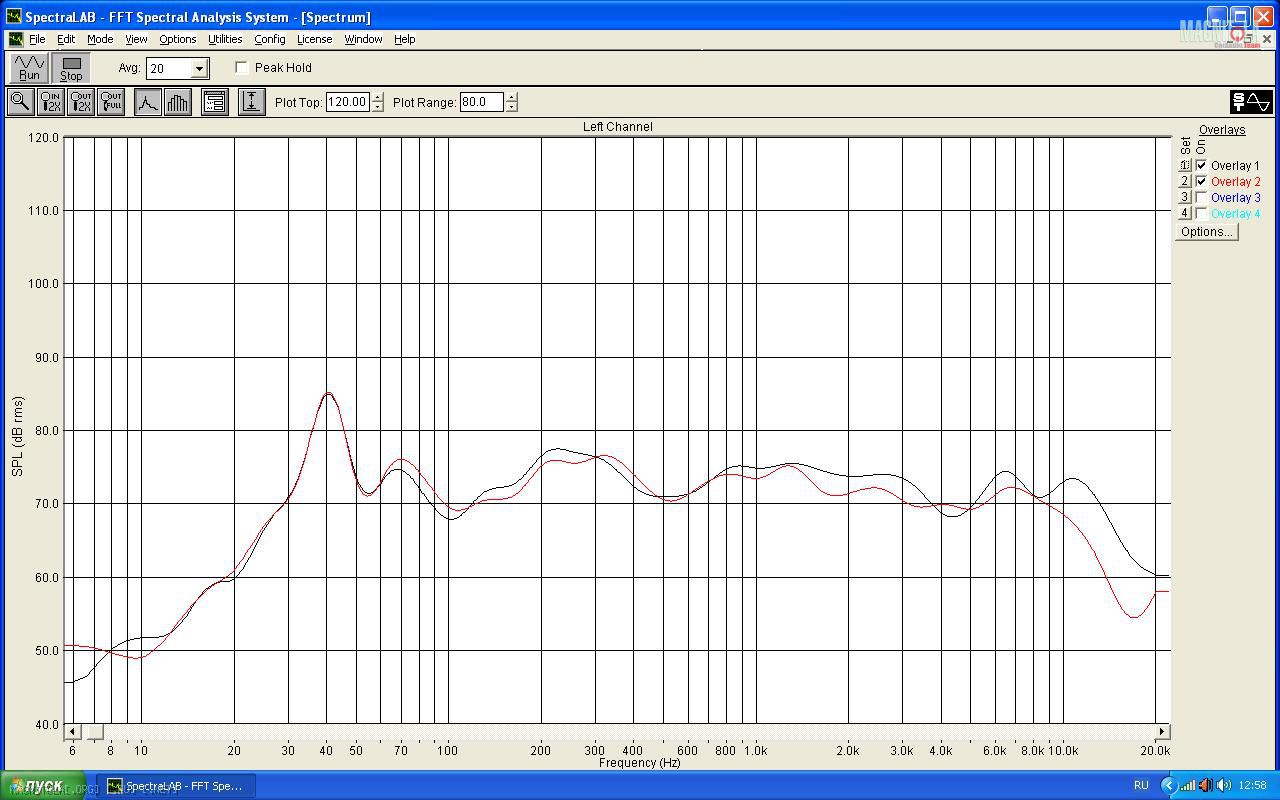Screen dimensions: 1280x800
Task: Click the Zoom In 2X icon
Action: 50,102
